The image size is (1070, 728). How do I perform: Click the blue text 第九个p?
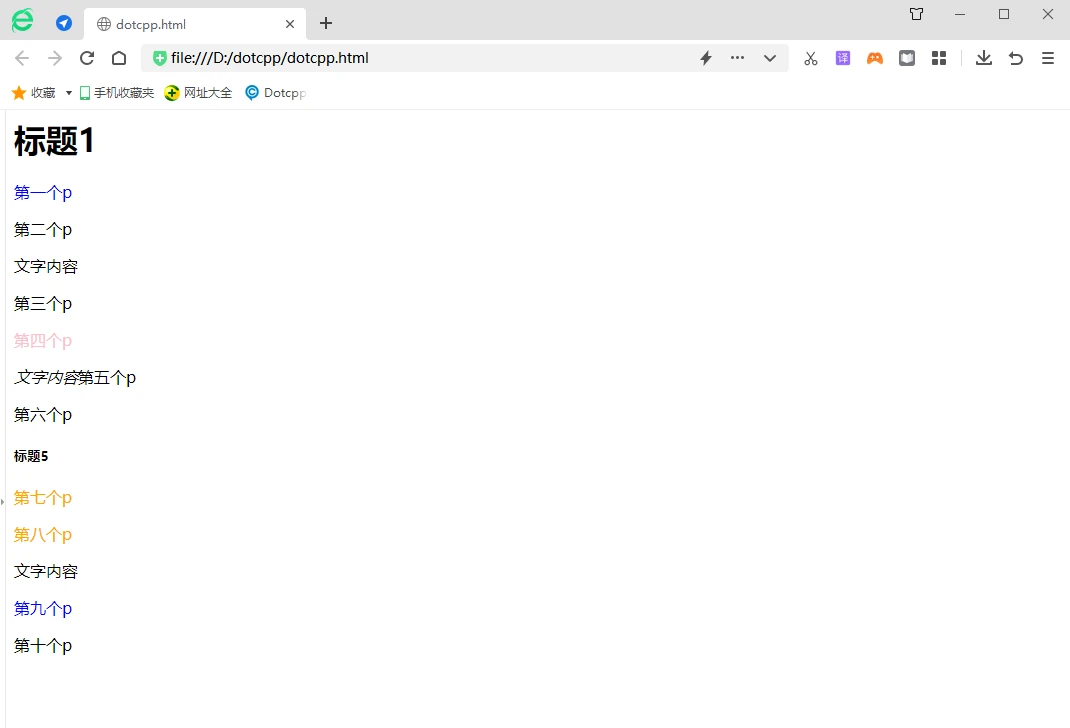[x=42, y=609]
